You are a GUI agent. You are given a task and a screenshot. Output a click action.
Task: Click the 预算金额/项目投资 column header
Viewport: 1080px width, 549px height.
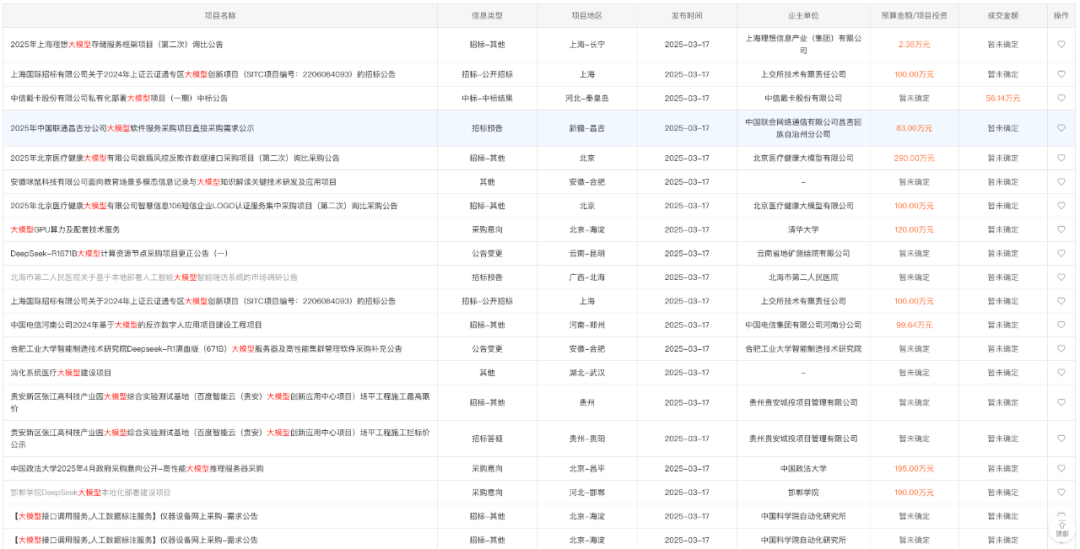[x=914, y=15]
